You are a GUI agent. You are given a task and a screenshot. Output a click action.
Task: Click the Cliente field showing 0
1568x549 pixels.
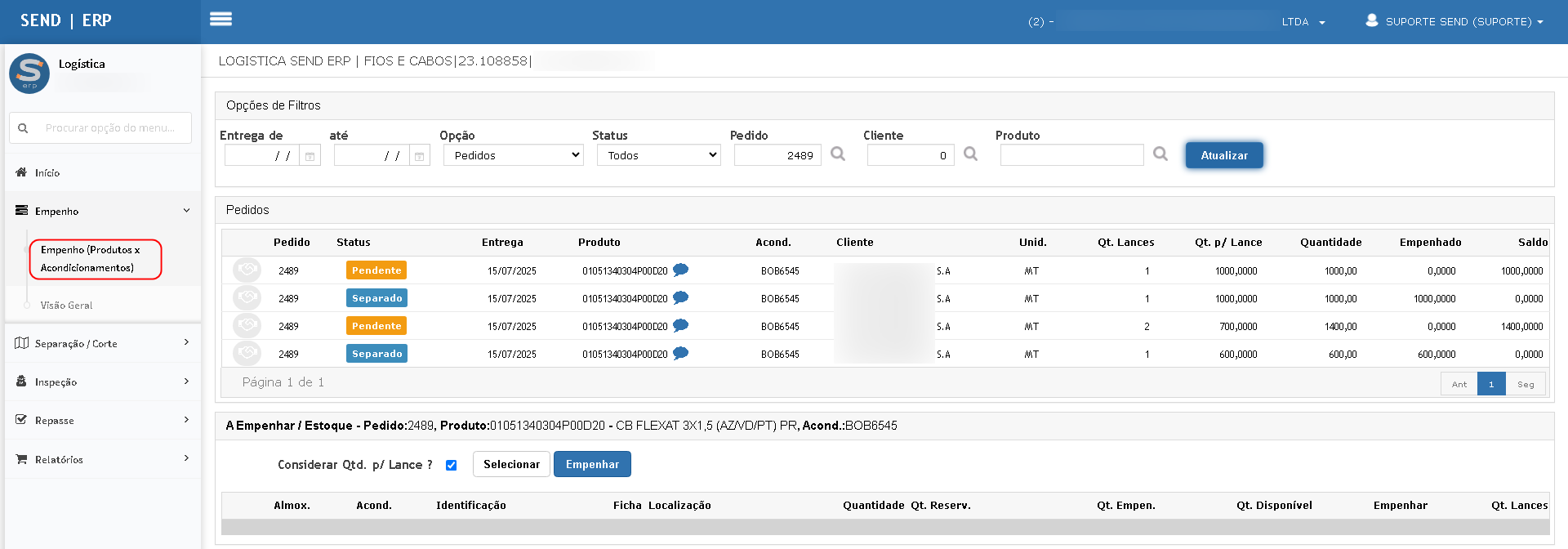click(x=911, y=155)
